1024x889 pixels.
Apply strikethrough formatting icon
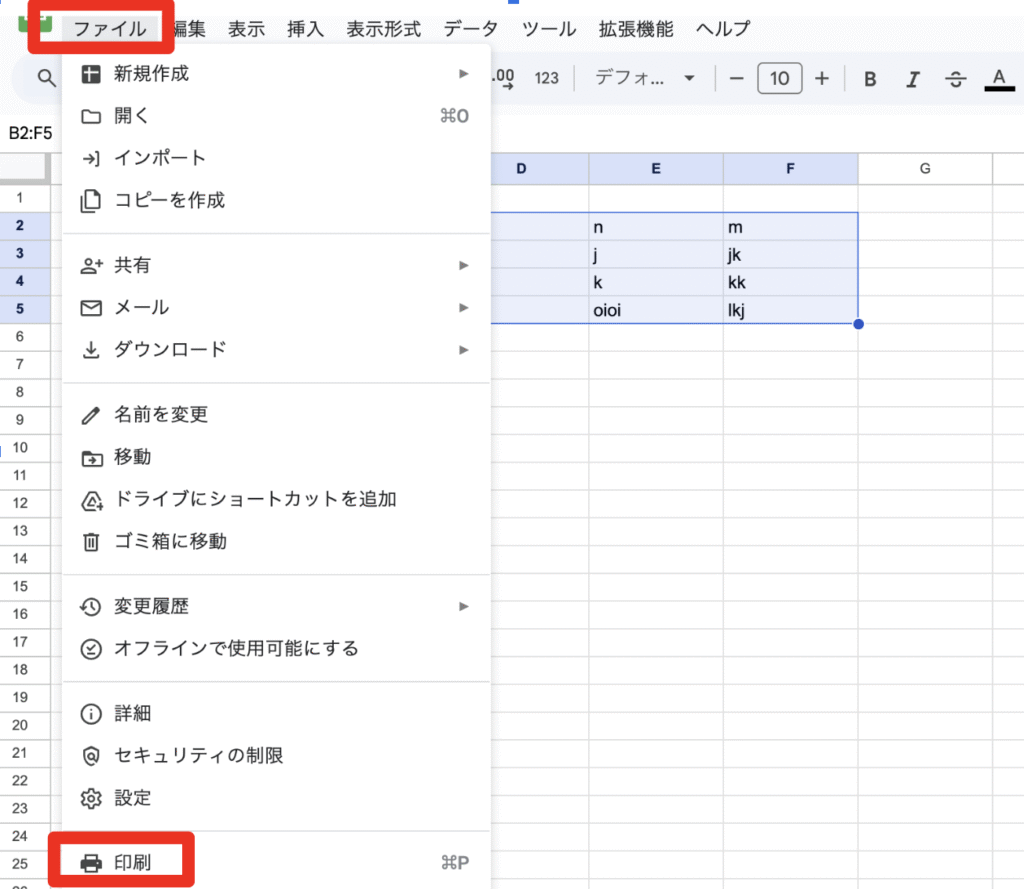(x=956, y=79)
